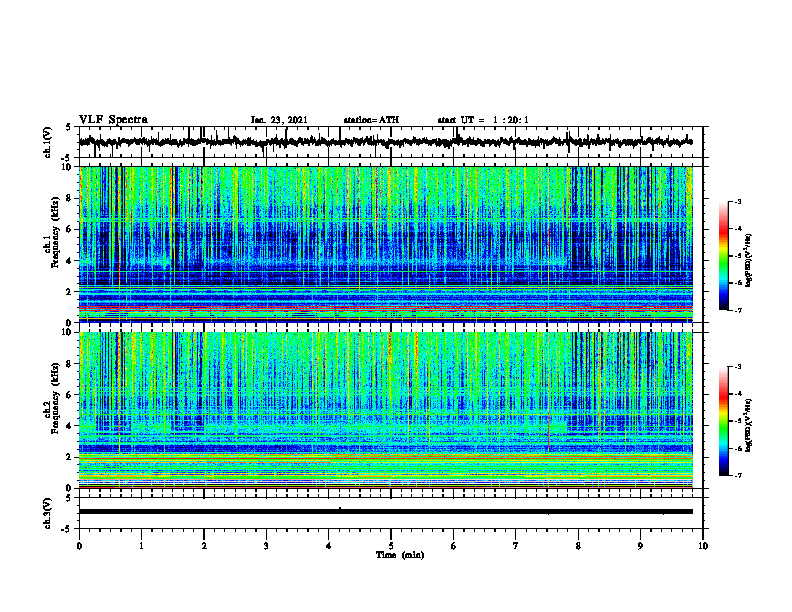Click time axis tick label "2"
792x612 pixels.
click(204, 546)
